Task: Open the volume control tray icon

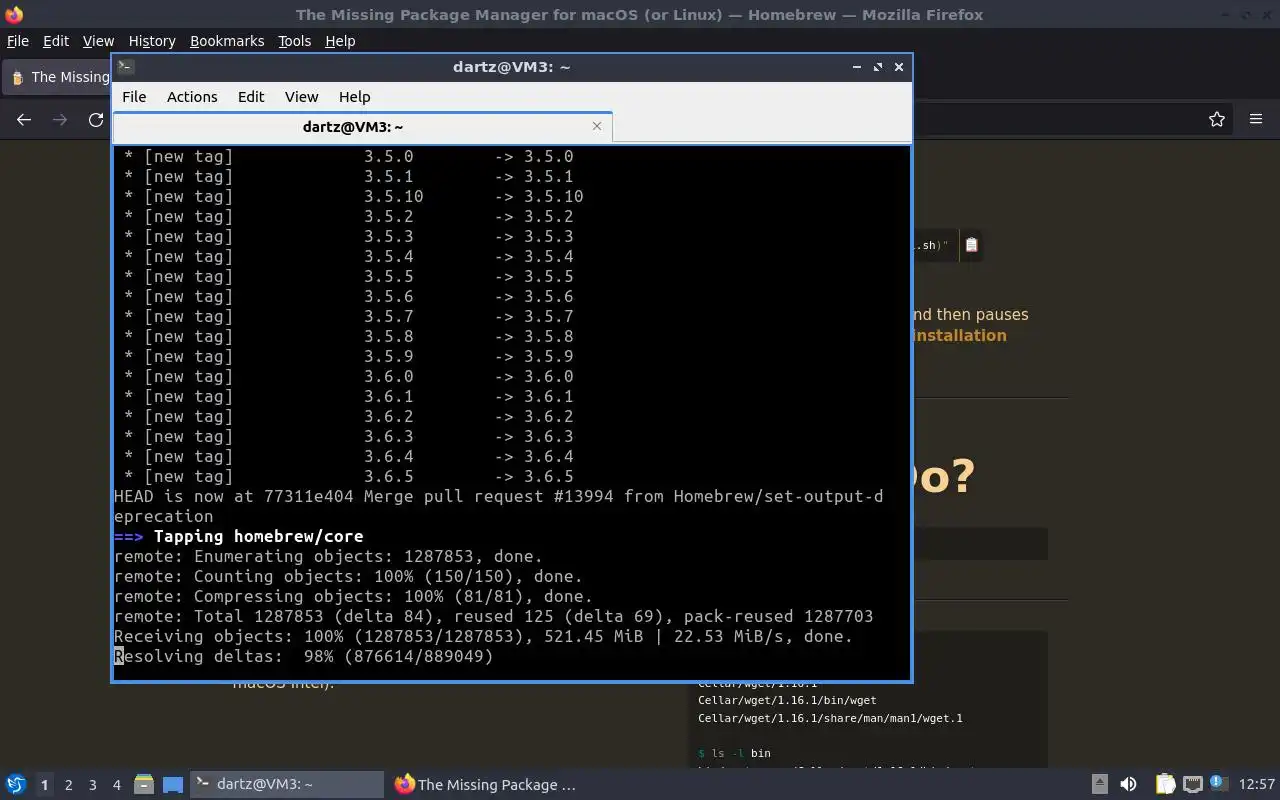Action: 1128,785
